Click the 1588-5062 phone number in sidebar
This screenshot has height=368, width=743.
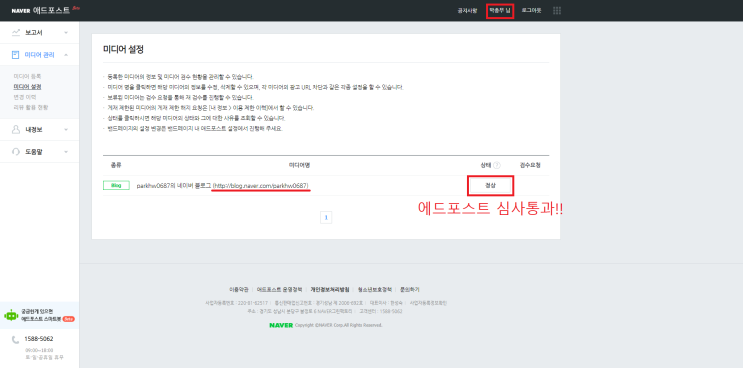click(39, 339)
